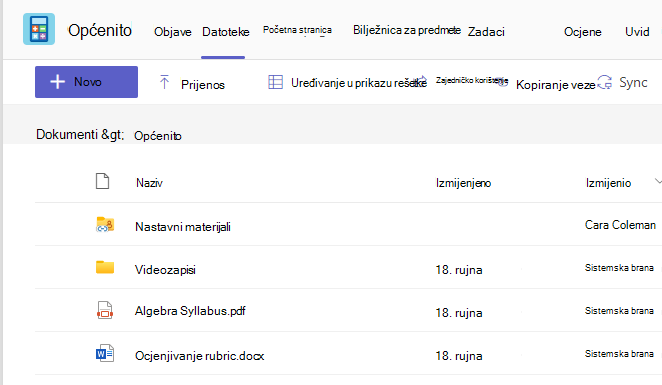Click the Algebra Syllabus PDF icon
The image size is (662, 385).
105,310
